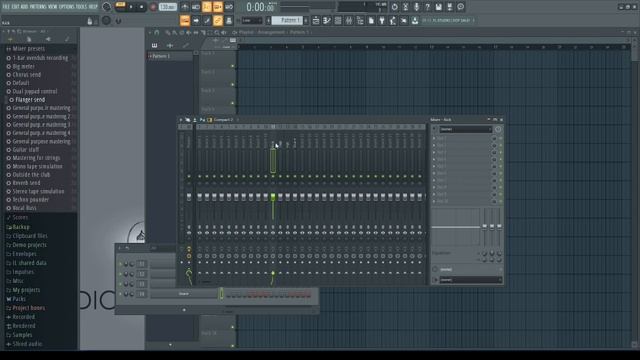Expand the Demo projects folder

29,245
